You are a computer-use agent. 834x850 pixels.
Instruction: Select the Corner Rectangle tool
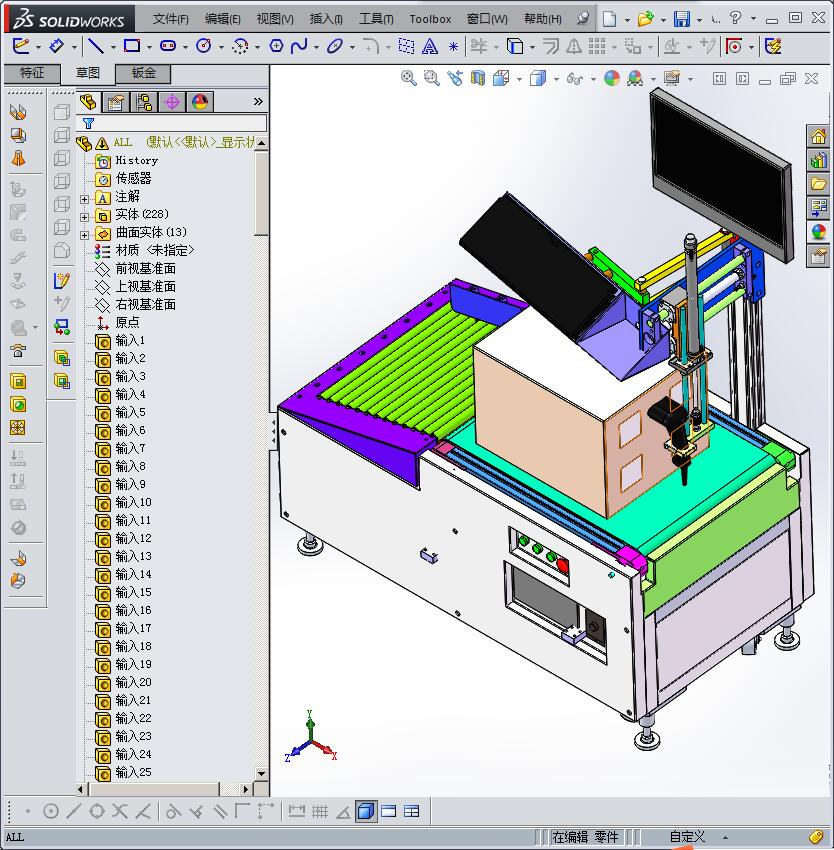(132, 45)
